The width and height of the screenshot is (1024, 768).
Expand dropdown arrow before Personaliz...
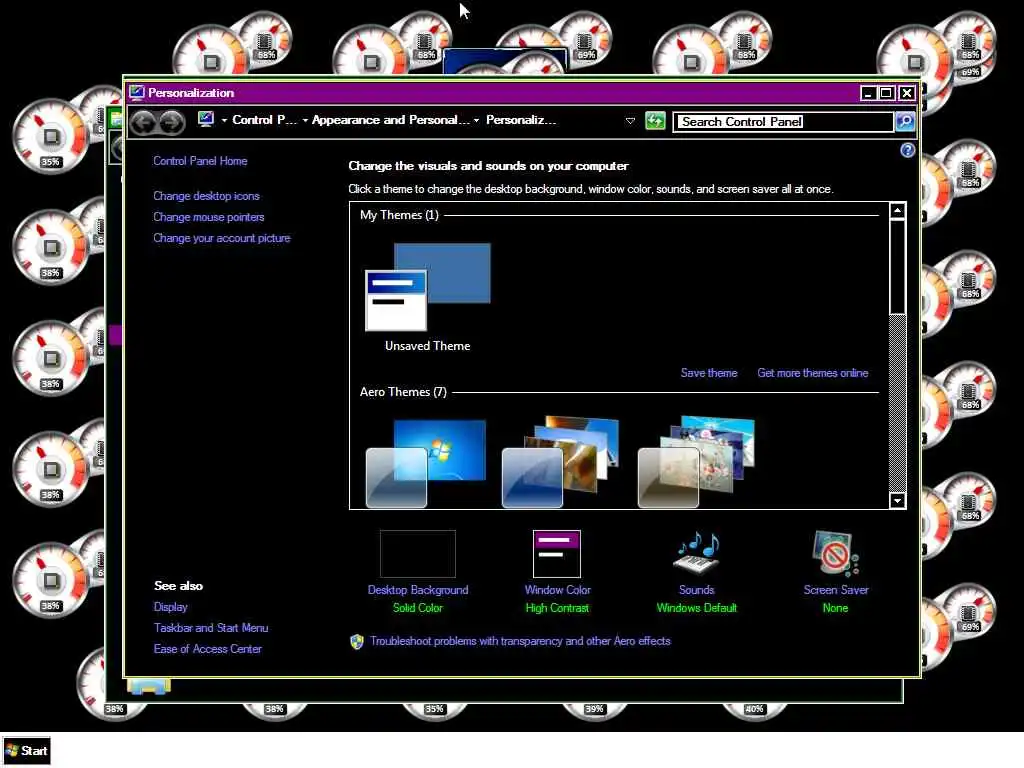(476, 120)
